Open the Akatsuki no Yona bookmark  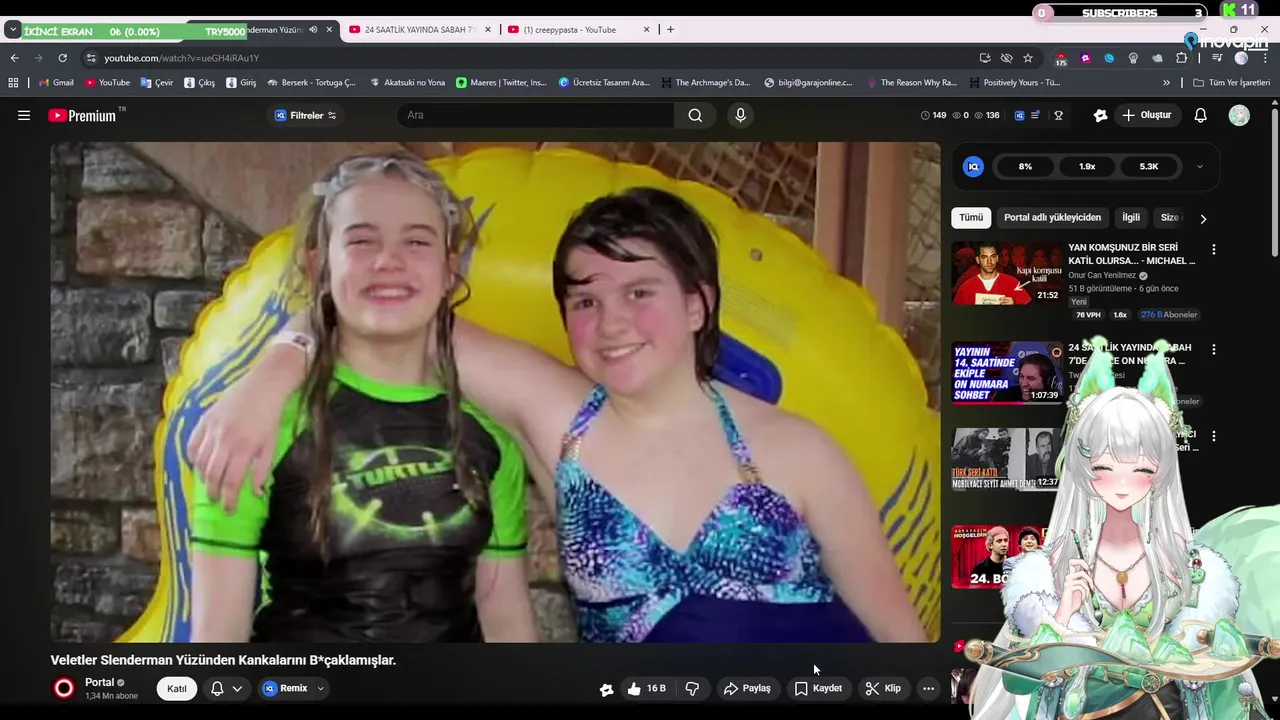coord(407,83)
